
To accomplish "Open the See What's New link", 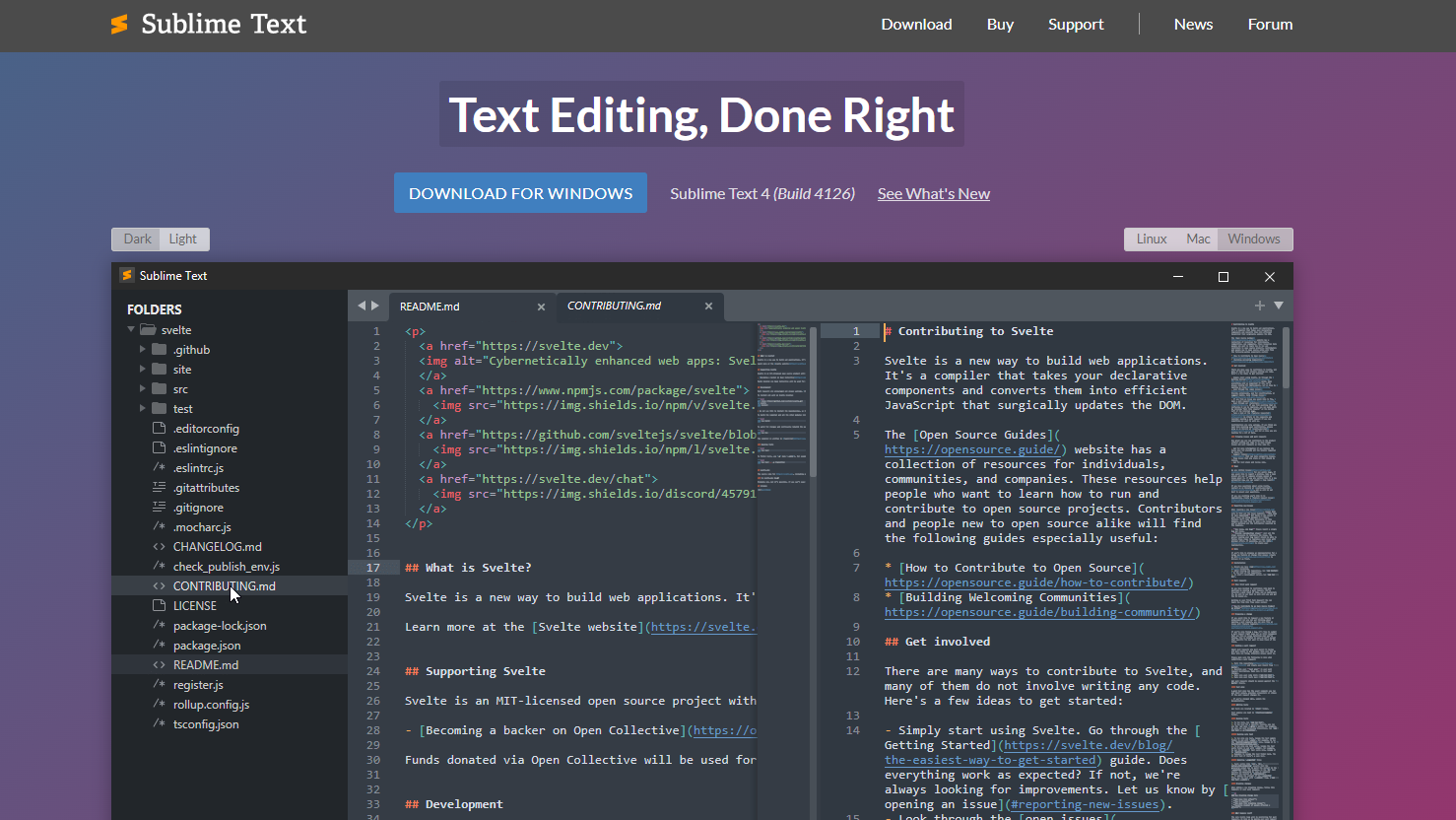I will pos(933,194).
